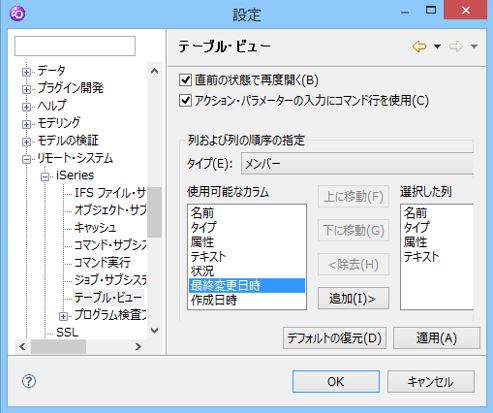Screen dimensions: 493x413
Task: Select コマンド実行 in the tree
Action: point(102,263)
